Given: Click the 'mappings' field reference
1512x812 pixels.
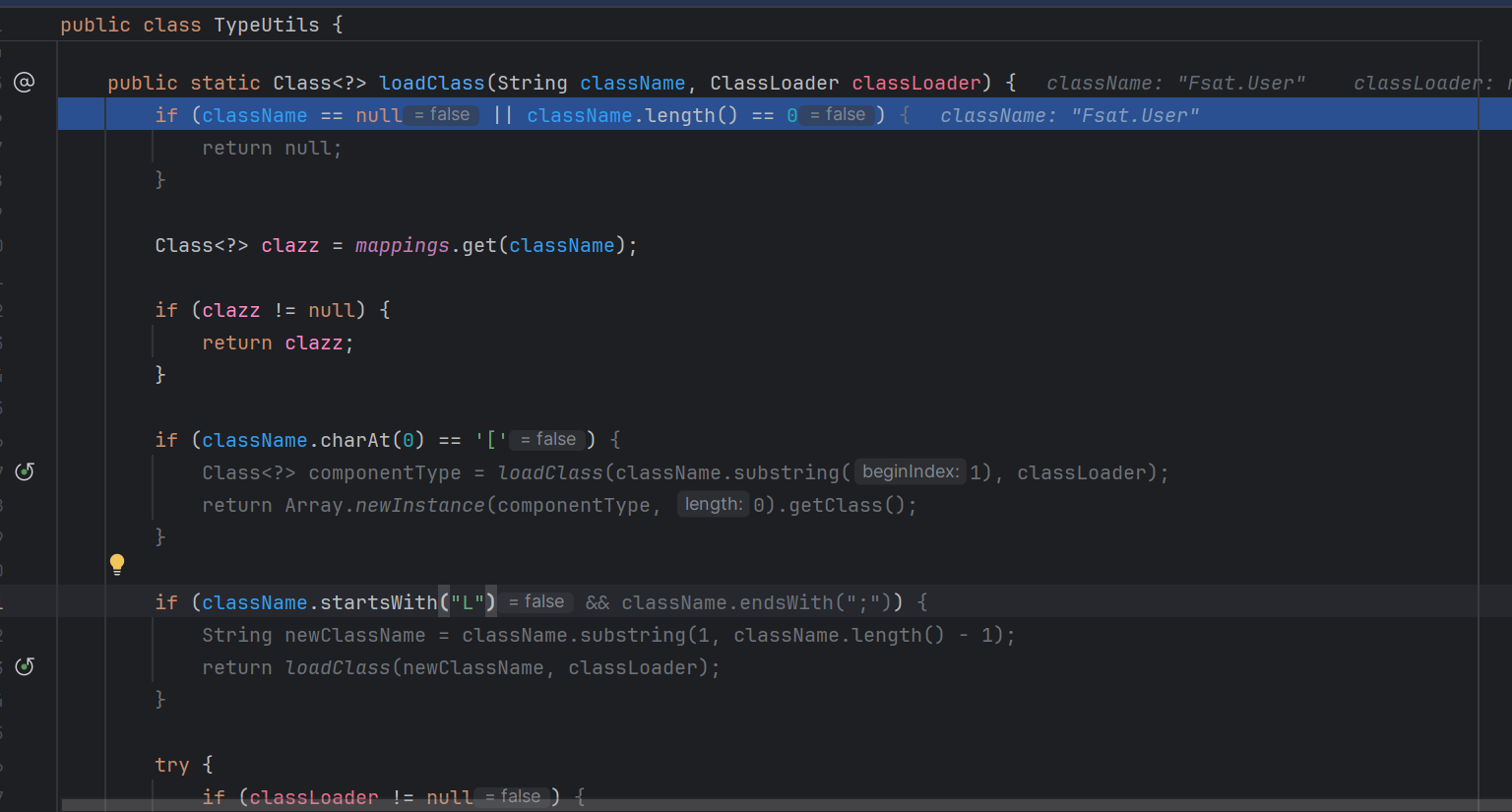Looking at the screenshot, I should 402,245.
